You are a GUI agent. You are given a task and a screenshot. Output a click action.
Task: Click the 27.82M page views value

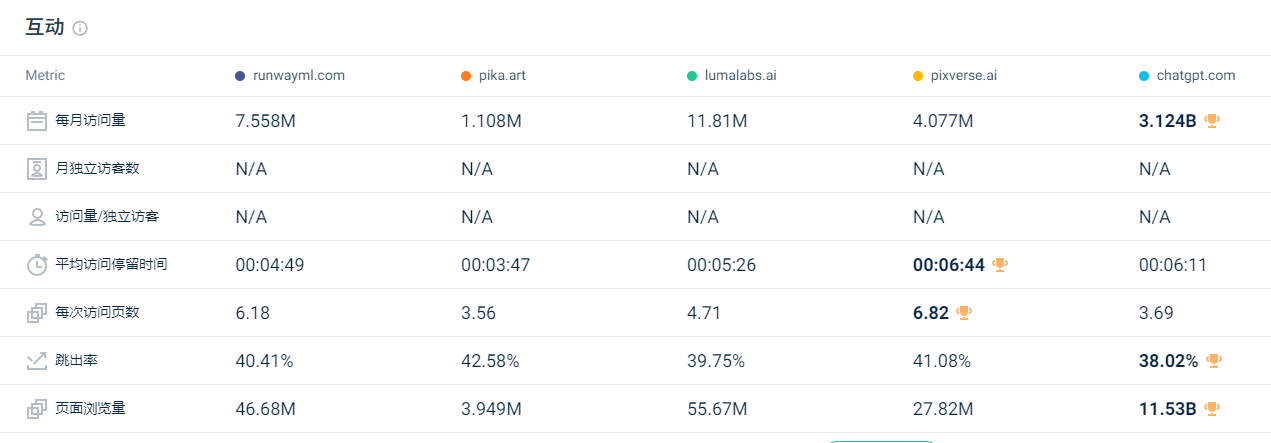943,409
